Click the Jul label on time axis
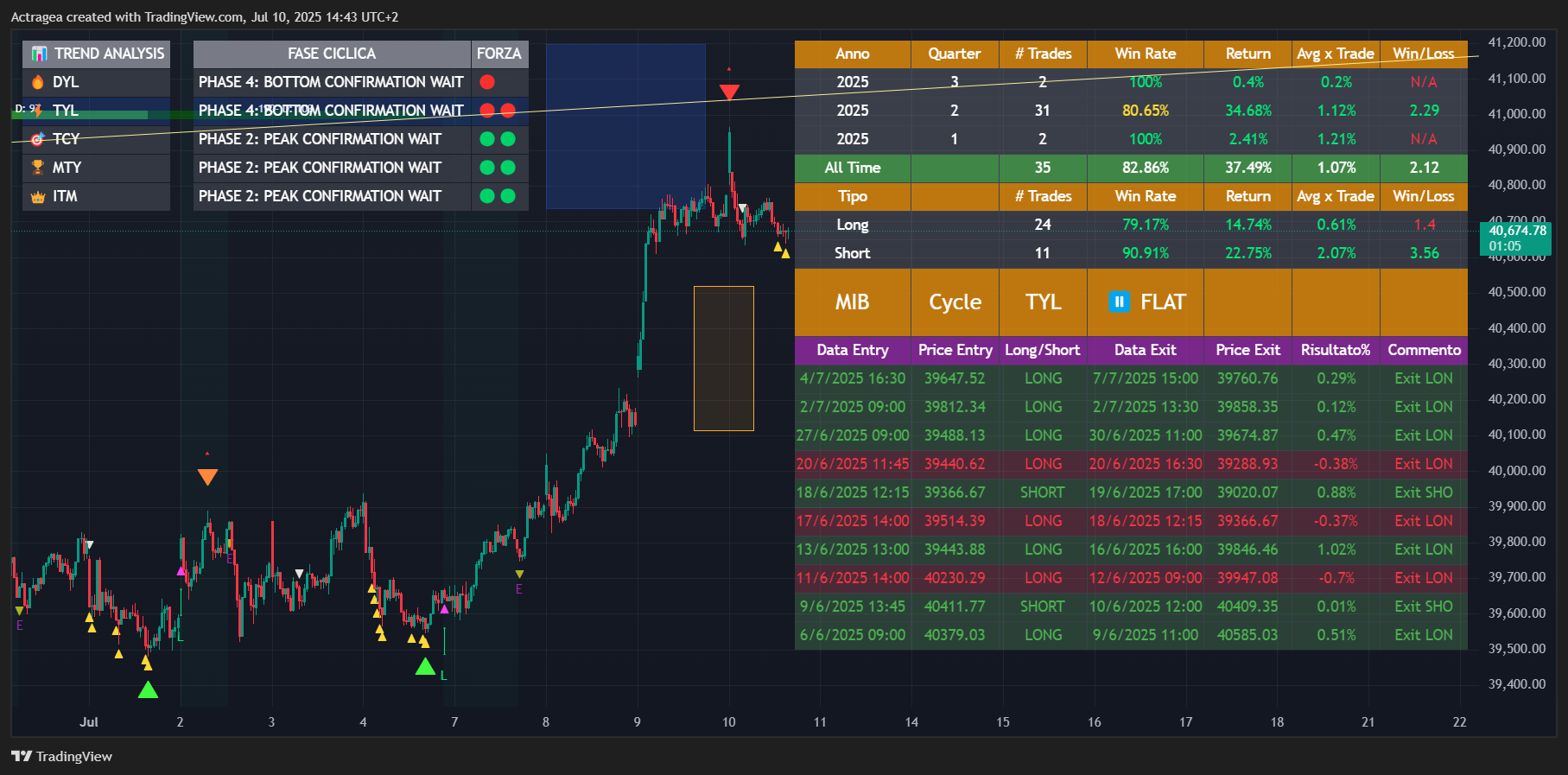Image resolution: width=1568 pixels, height=775 pixels. pyautogui.click(x=89, y=721)
